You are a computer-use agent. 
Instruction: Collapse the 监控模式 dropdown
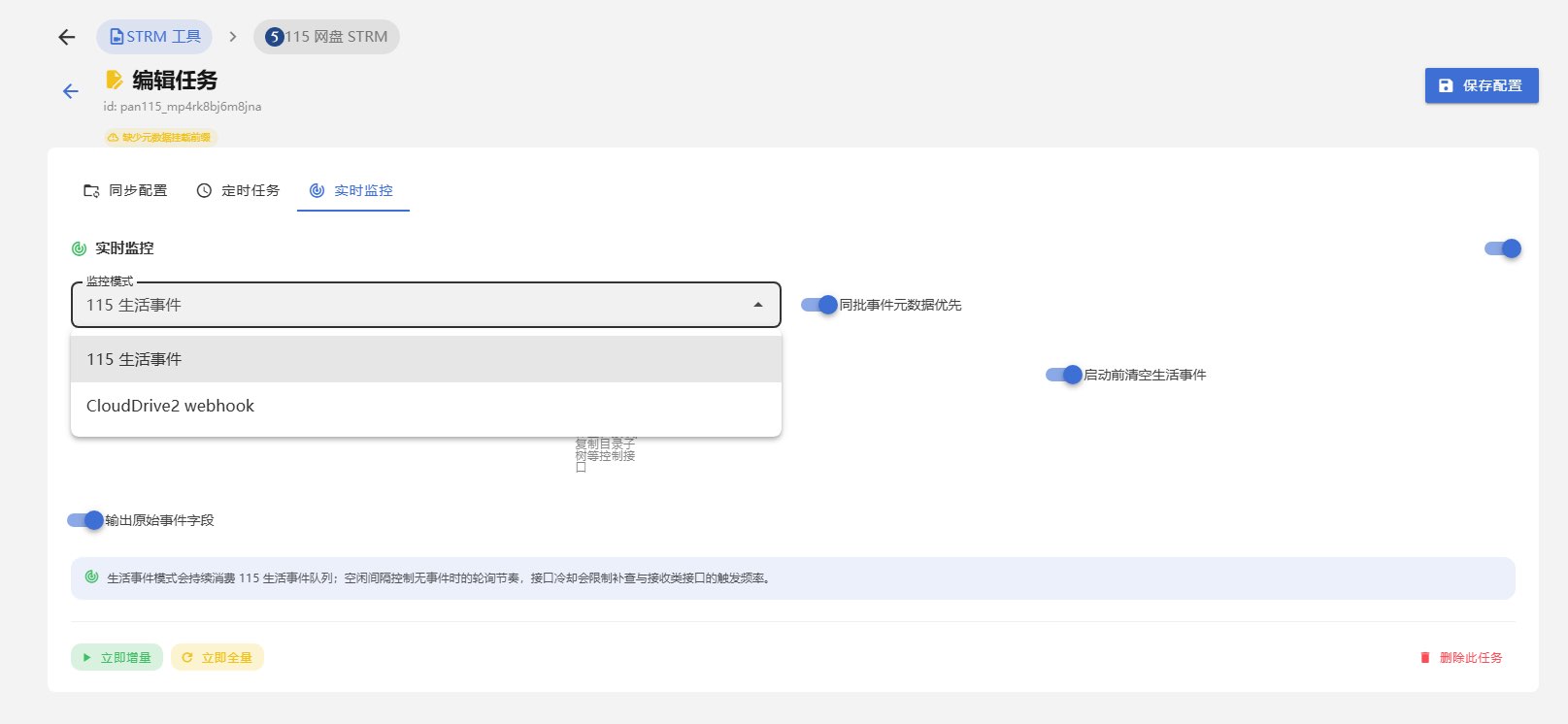tap(426, 305)
